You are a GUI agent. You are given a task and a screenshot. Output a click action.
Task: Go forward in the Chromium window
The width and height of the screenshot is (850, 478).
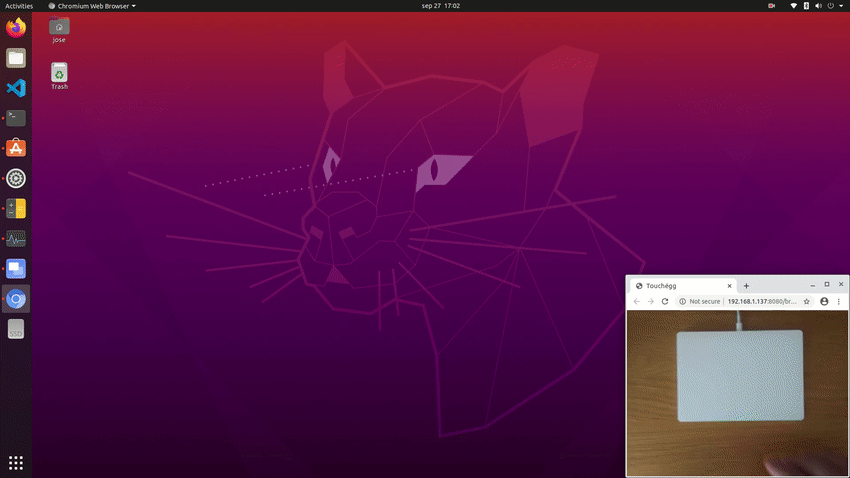pos(651,301)
